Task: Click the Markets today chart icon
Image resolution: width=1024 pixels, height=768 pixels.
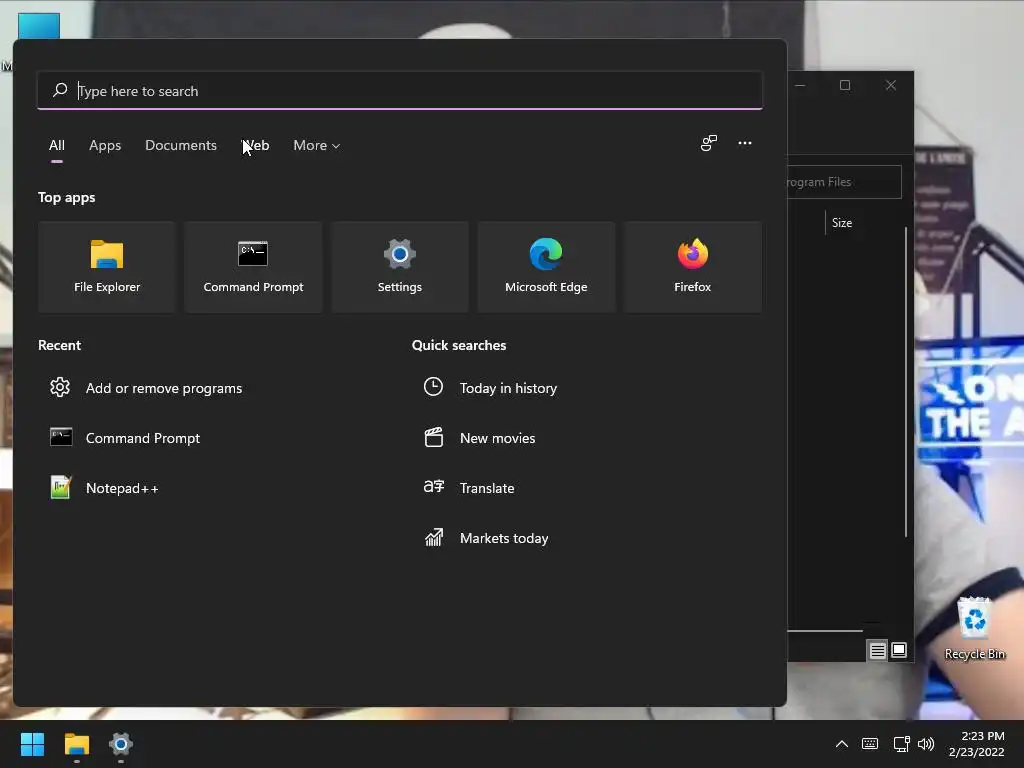Action: pyautogui.click(x=434, y=537)
